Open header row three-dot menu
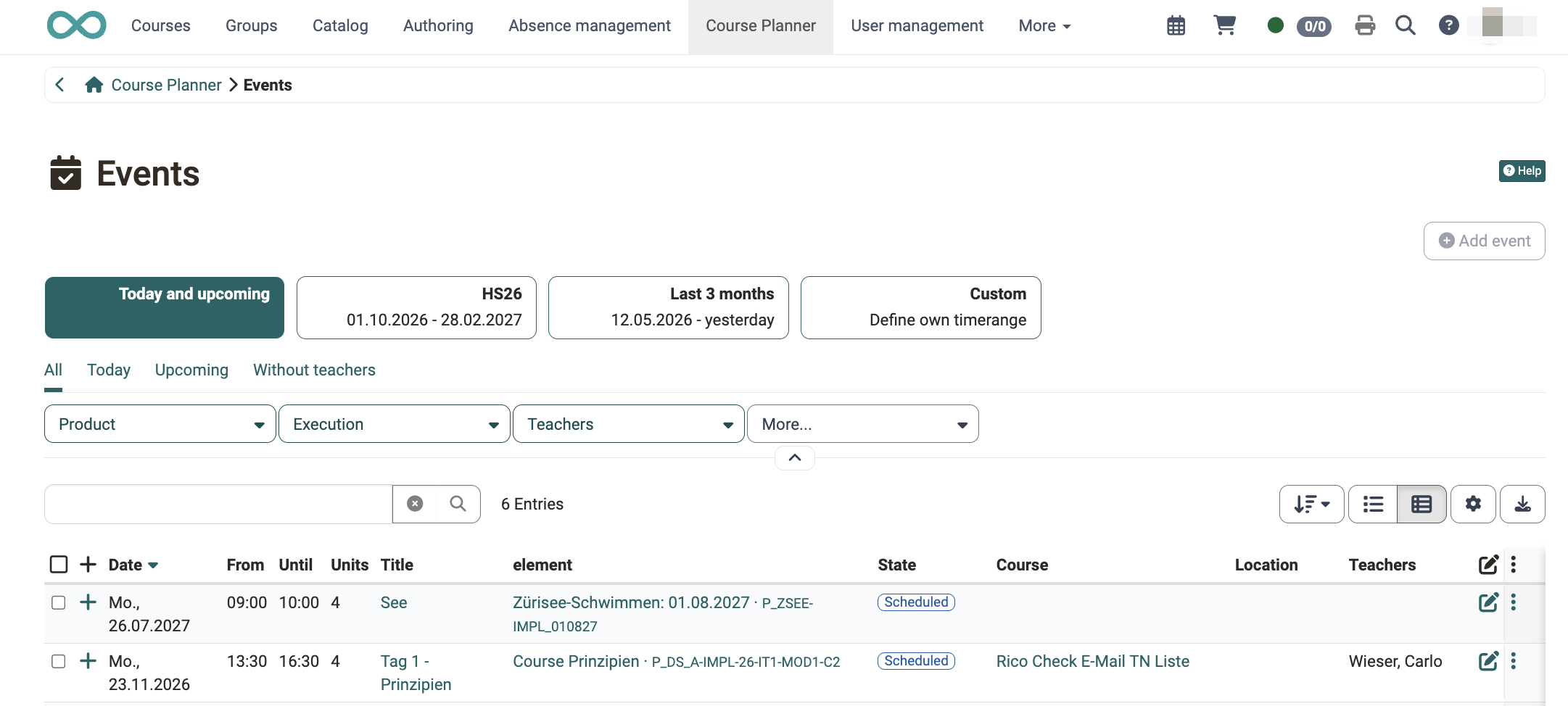This screenshot has height=706, width=1568. tap(1514, 565)
